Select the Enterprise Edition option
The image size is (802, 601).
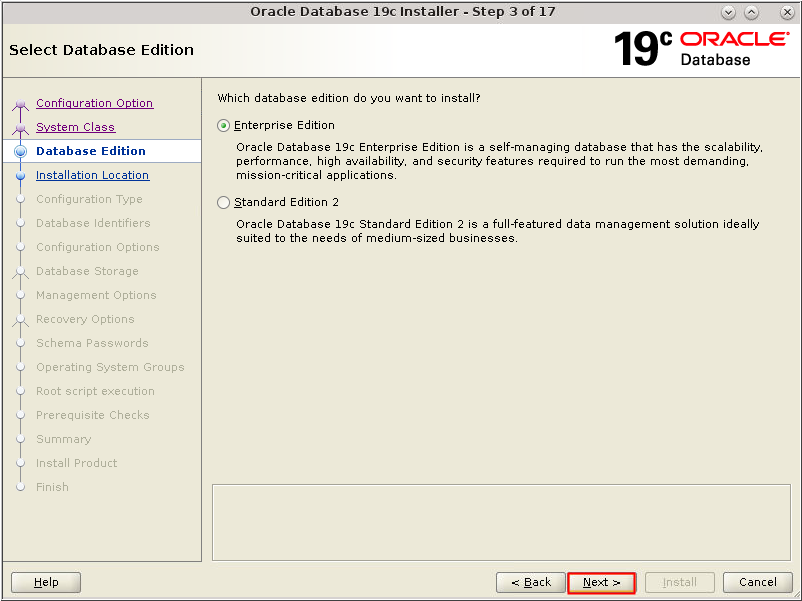point(224,126)
